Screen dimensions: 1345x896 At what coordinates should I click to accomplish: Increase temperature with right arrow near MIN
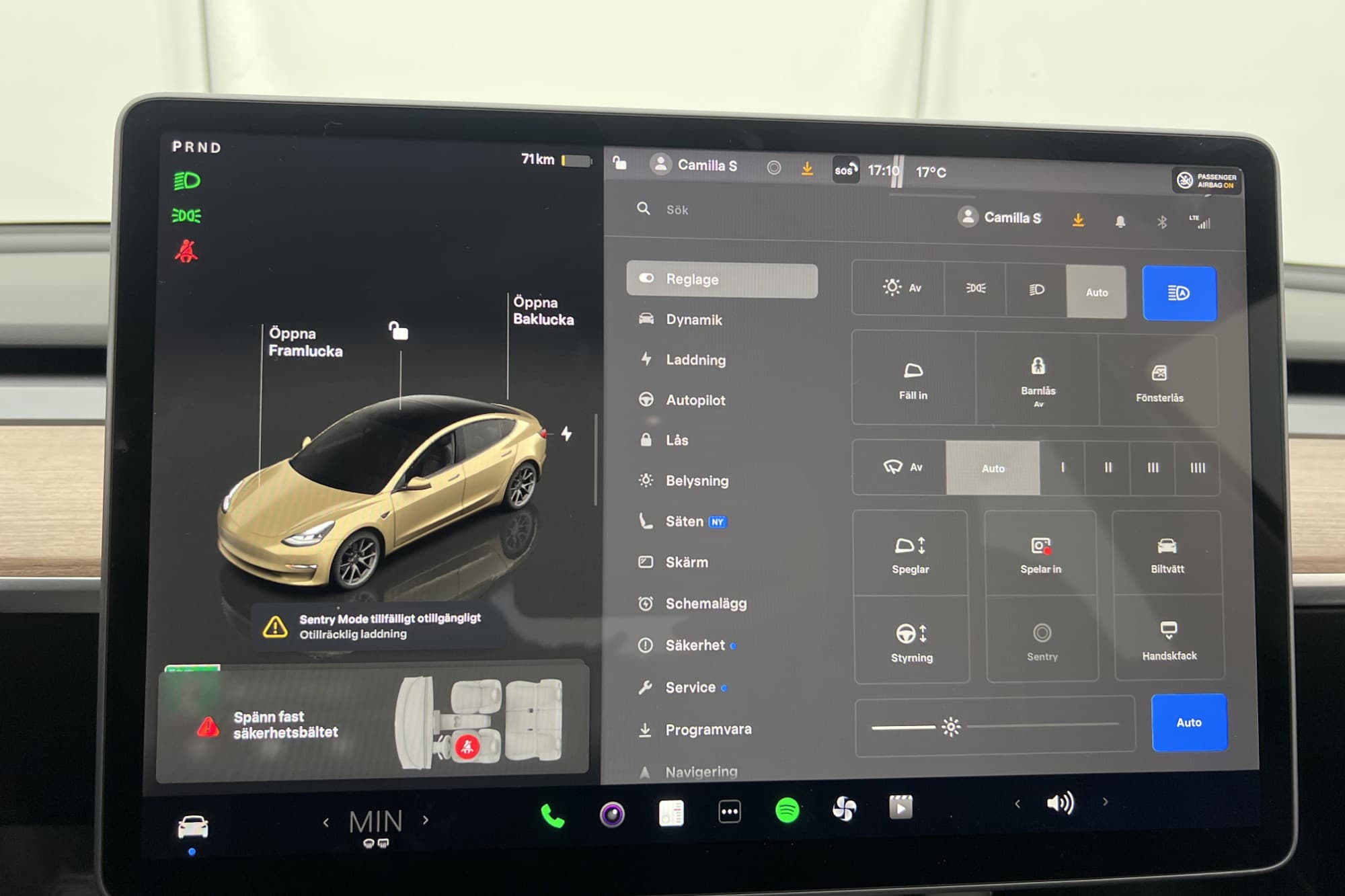coord(426,820)
